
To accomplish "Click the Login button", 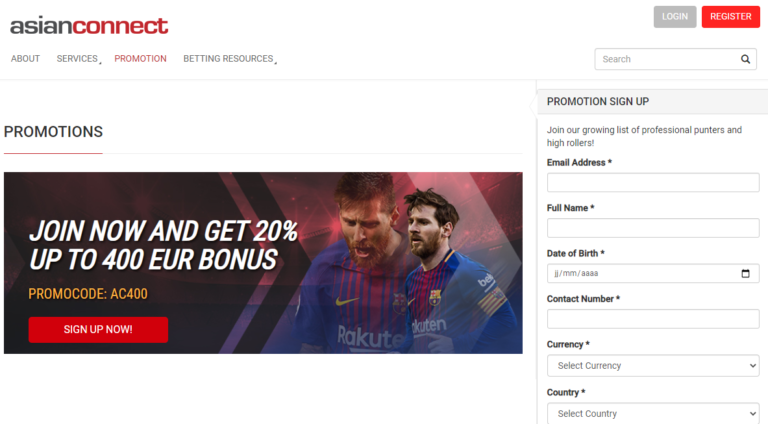I will click(x=674, y=17).
